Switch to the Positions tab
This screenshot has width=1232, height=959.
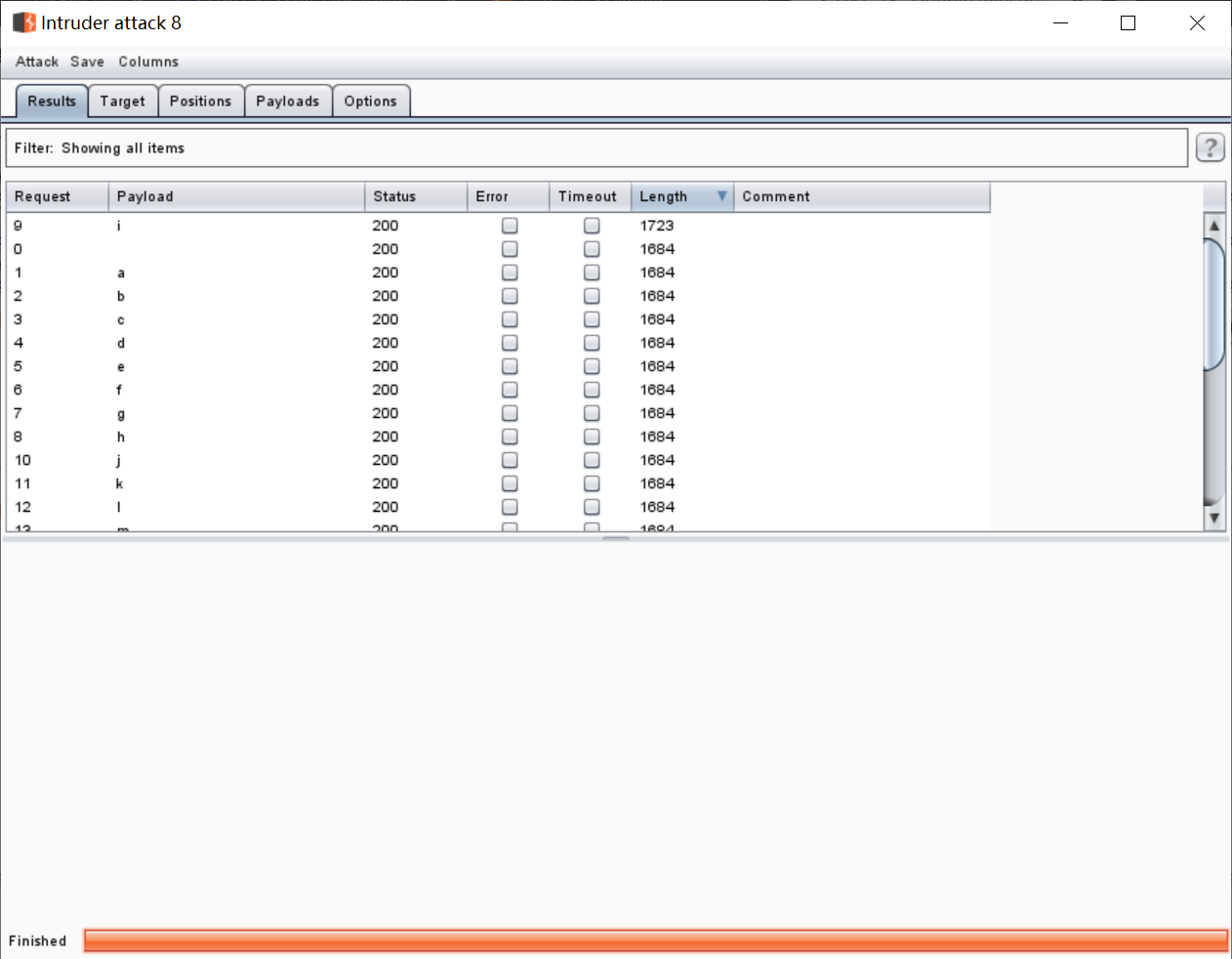200,102
